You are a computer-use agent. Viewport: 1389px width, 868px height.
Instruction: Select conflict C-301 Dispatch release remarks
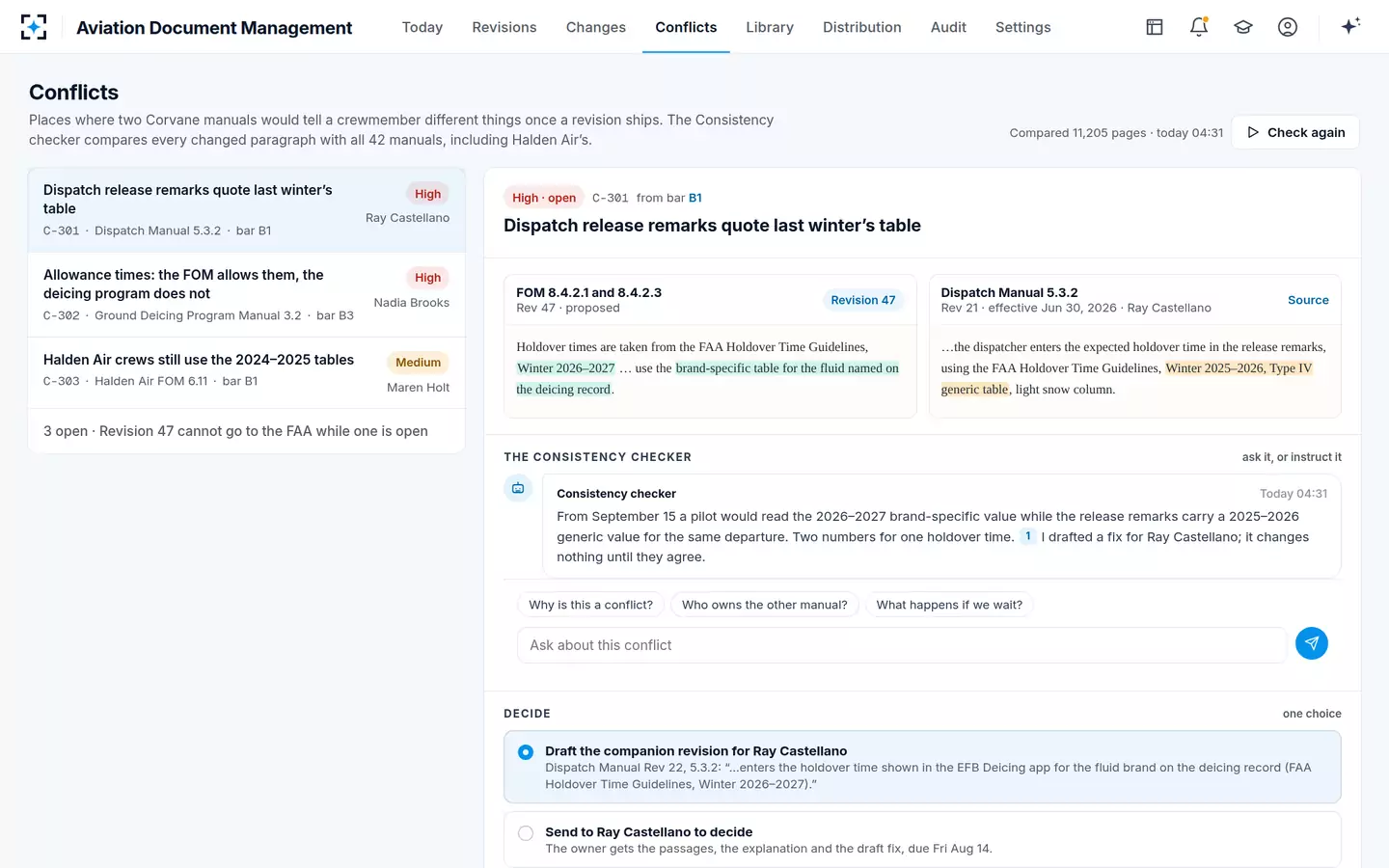click(247, 210)
